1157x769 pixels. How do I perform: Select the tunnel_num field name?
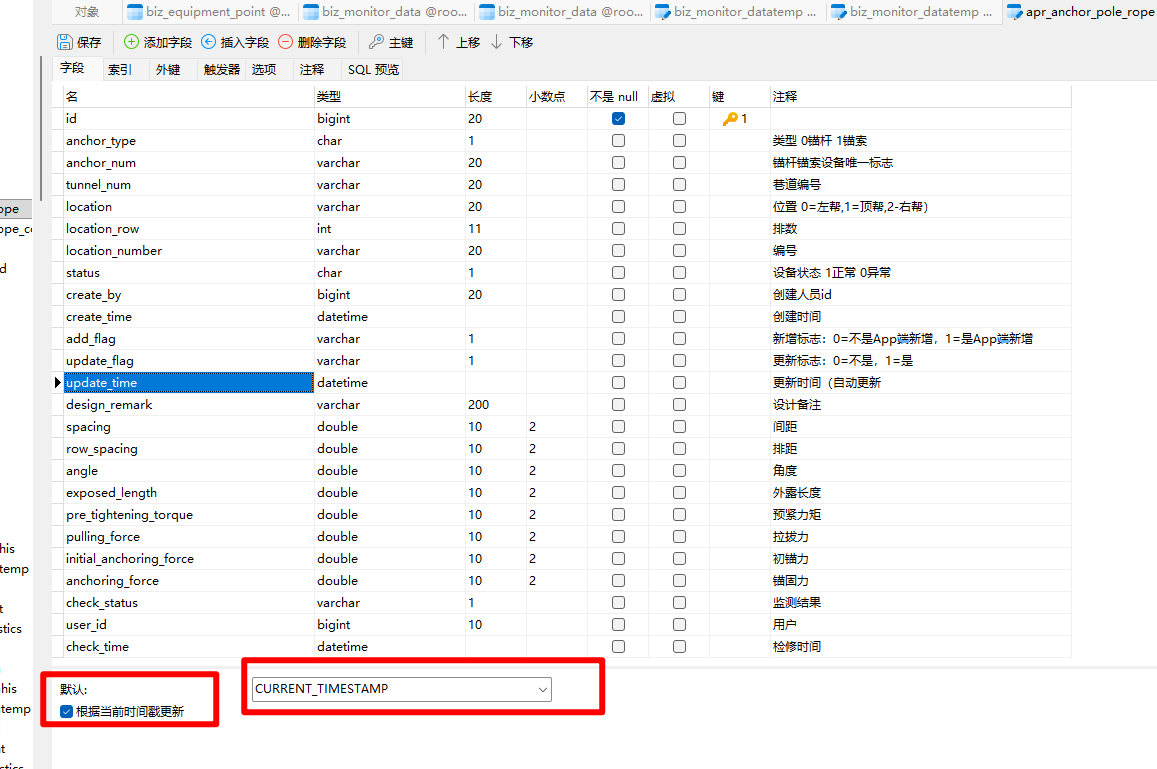(98, 185)
